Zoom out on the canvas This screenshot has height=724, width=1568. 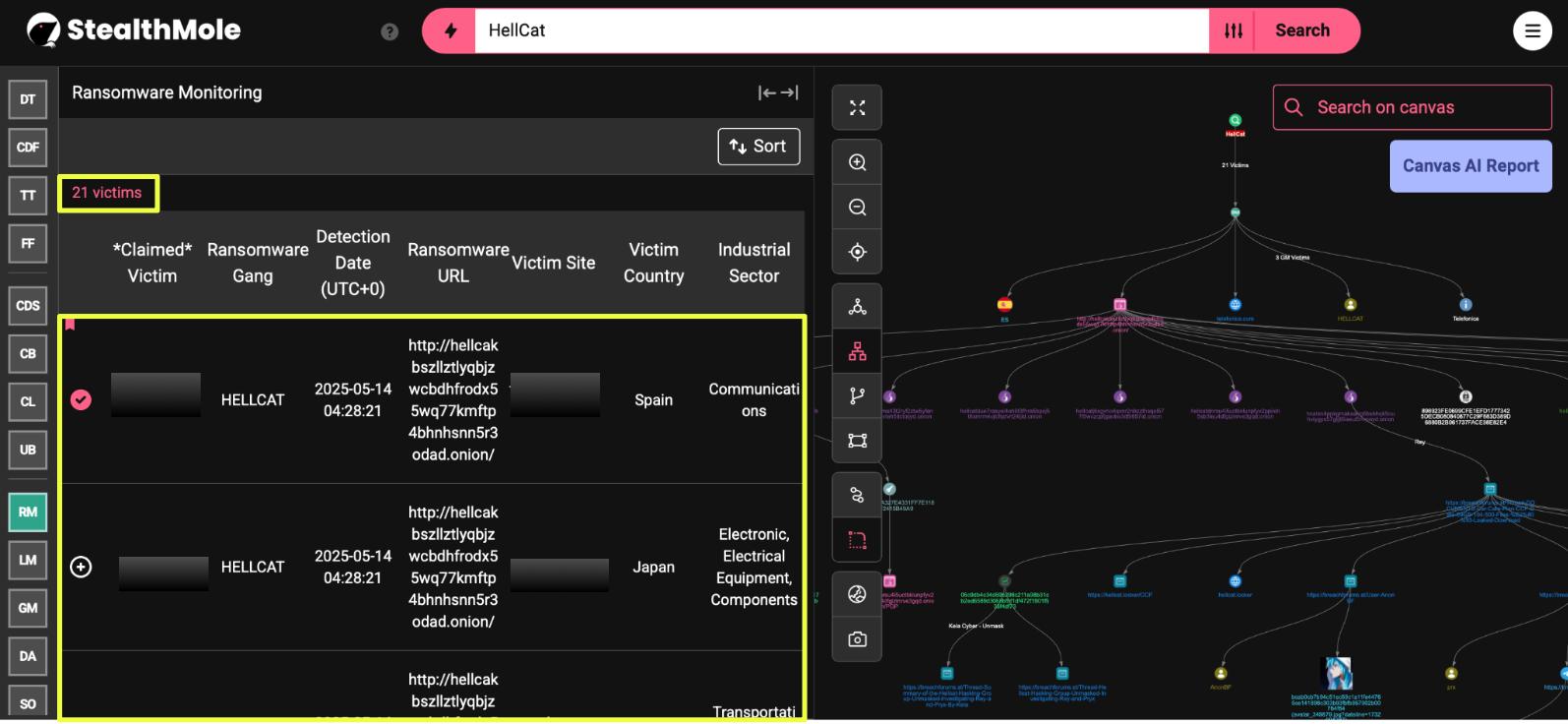tap(857, 208)
